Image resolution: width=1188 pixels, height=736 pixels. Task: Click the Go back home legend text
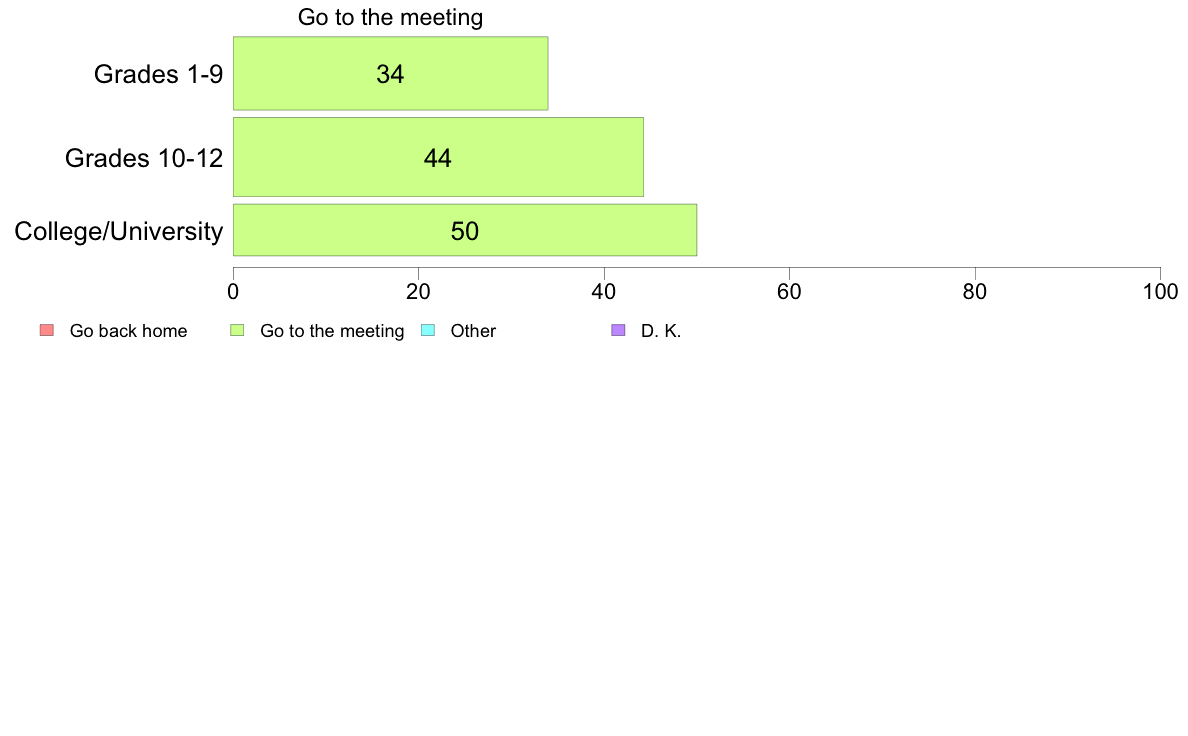(128, 331)
